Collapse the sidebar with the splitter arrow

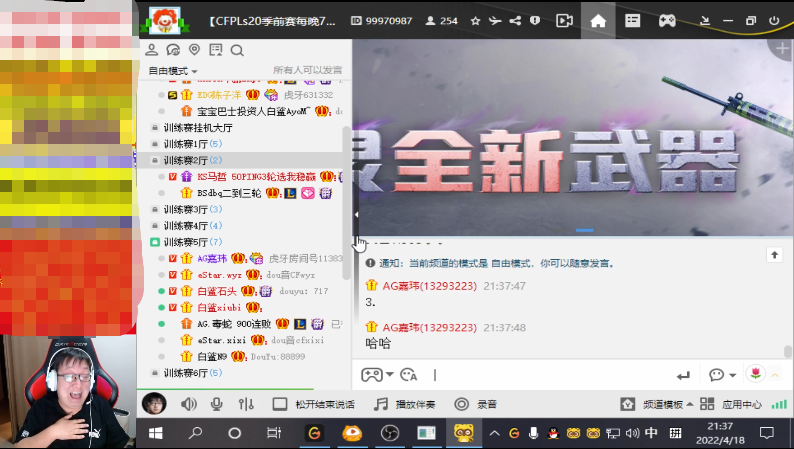click(x=356, y=215)
